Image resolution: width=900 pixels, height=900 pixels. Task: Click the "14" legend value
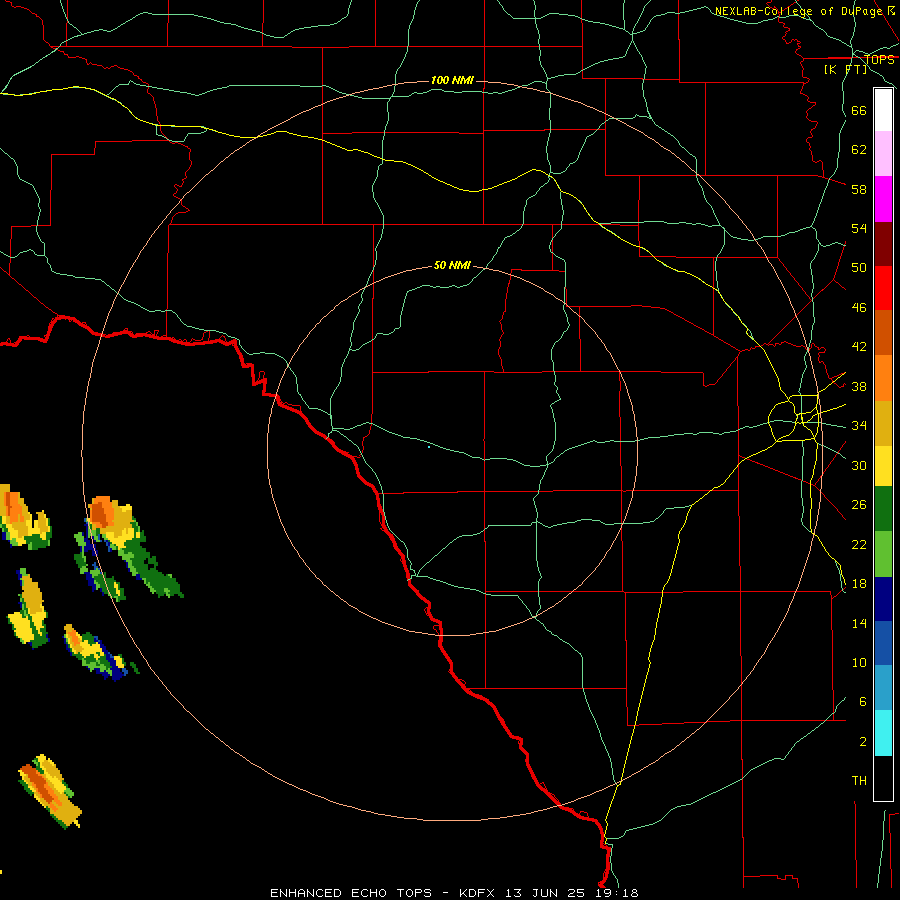coord(859,623)
